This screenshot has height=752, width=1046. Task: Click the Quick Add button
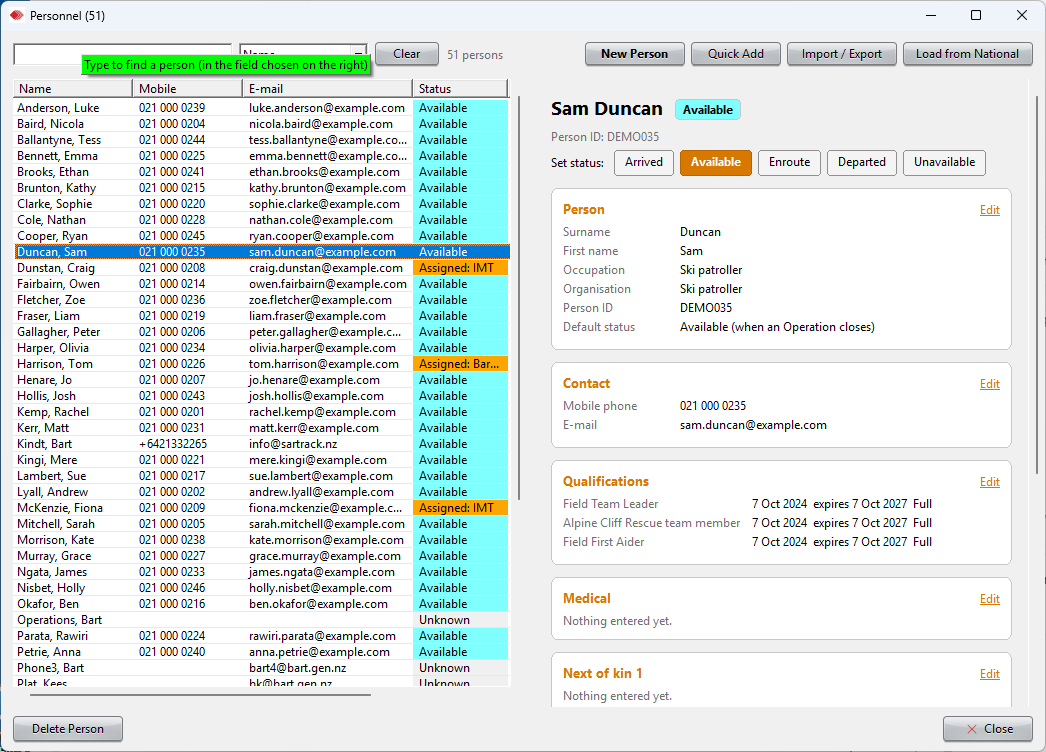pos(735,54)
